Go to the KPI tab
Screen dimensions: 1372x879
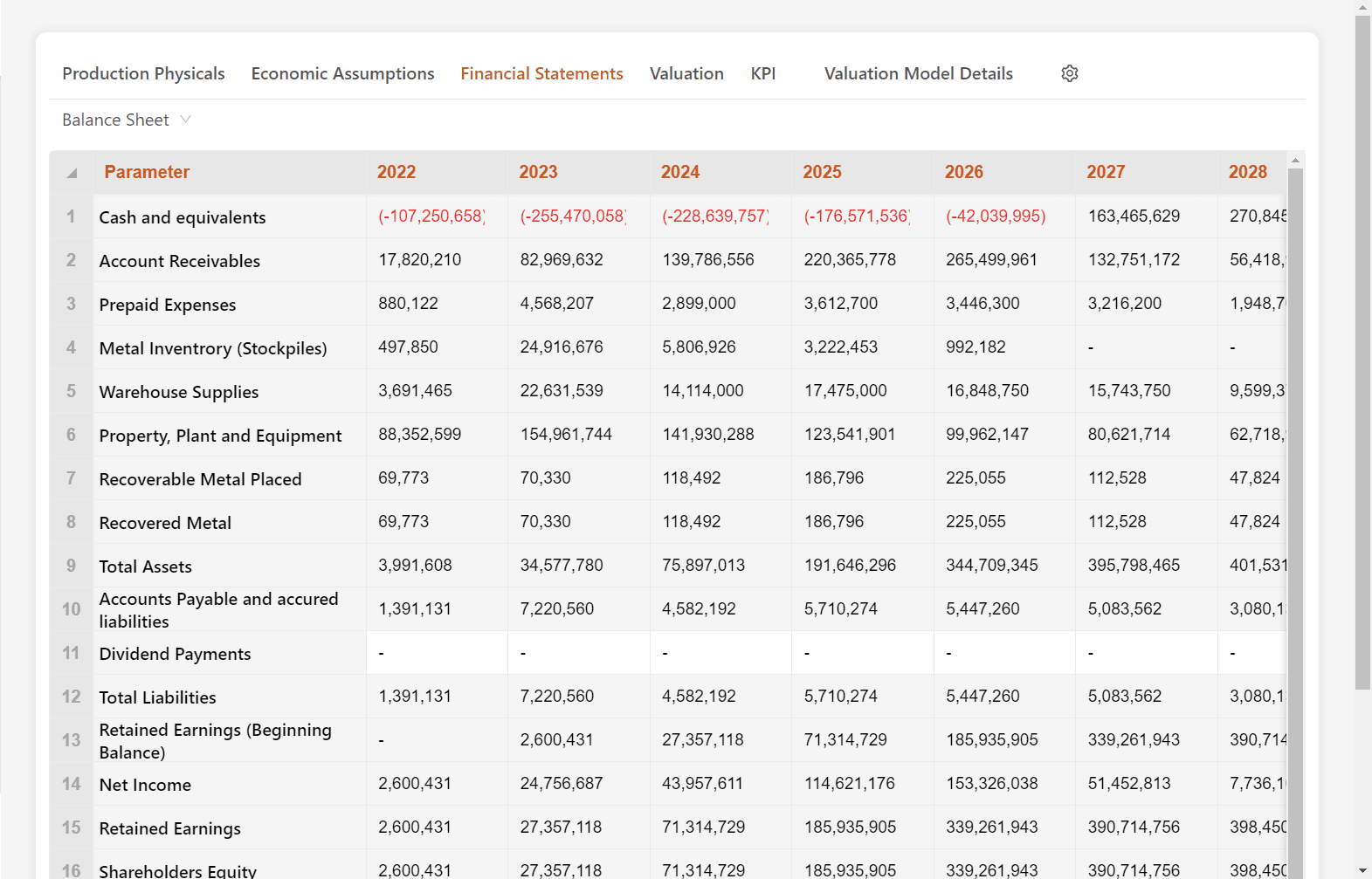pos(762,73)
